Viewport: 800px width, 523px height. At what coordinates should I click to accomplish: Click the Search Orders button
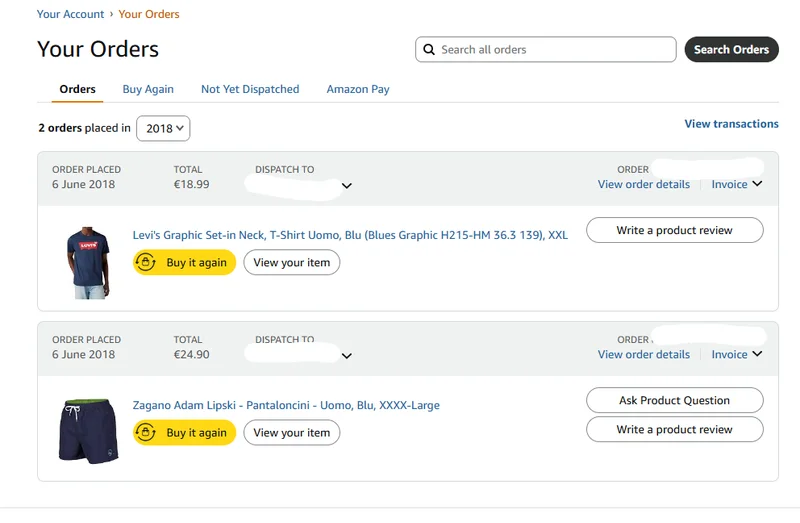click(731, 49)
